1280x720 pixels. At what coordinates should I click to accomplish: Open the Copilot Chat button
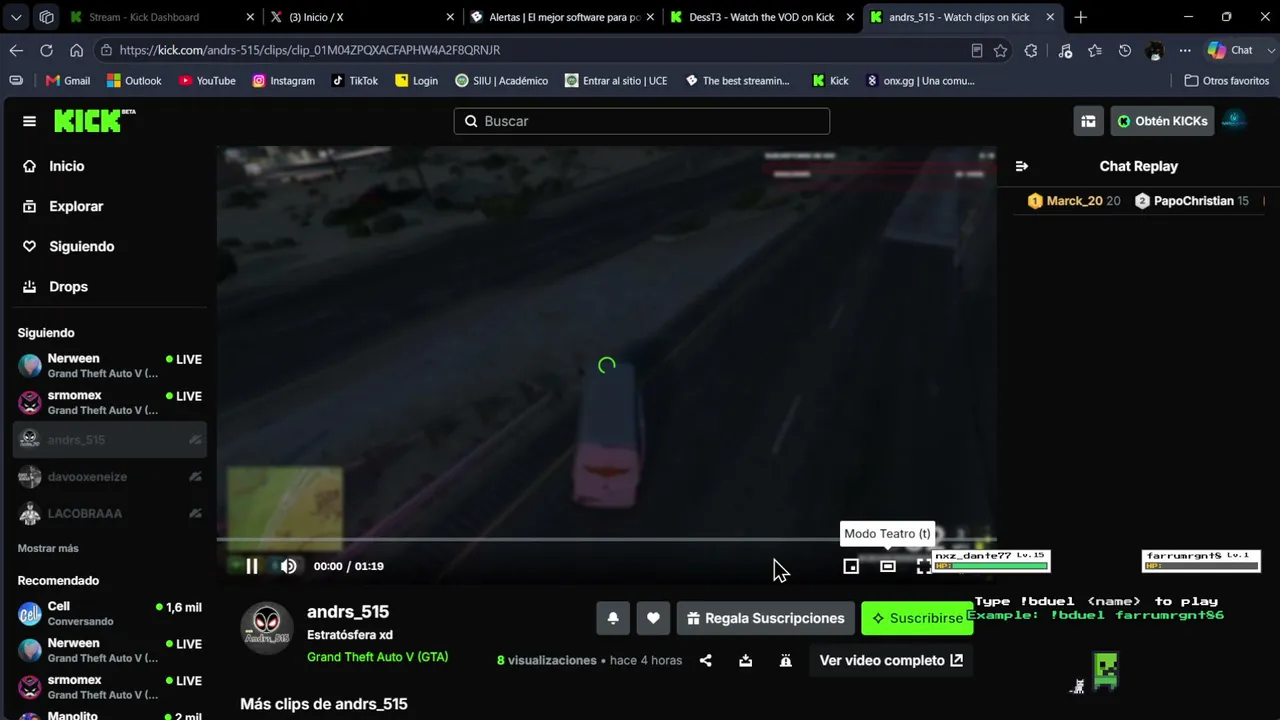[1229, 50]
